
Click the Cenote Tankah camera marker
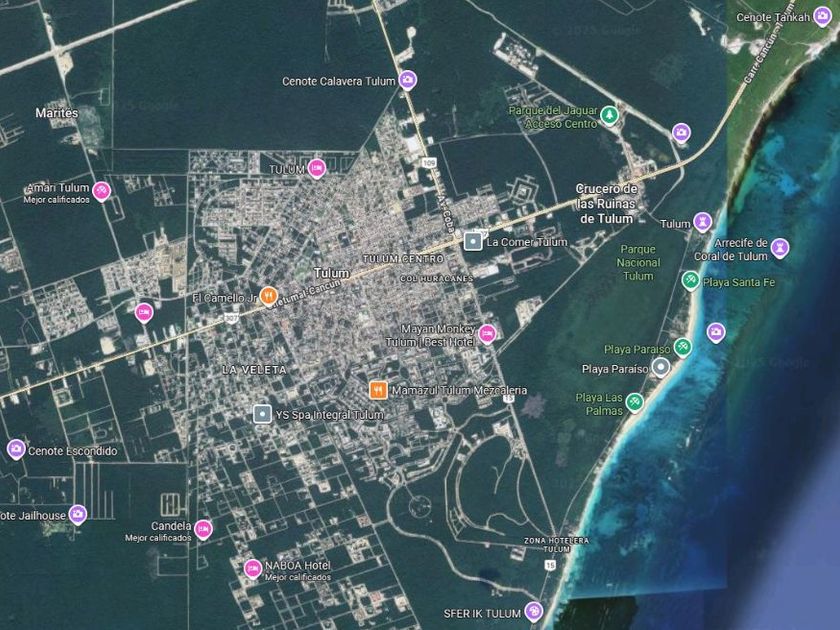click(x=822, y=17)
